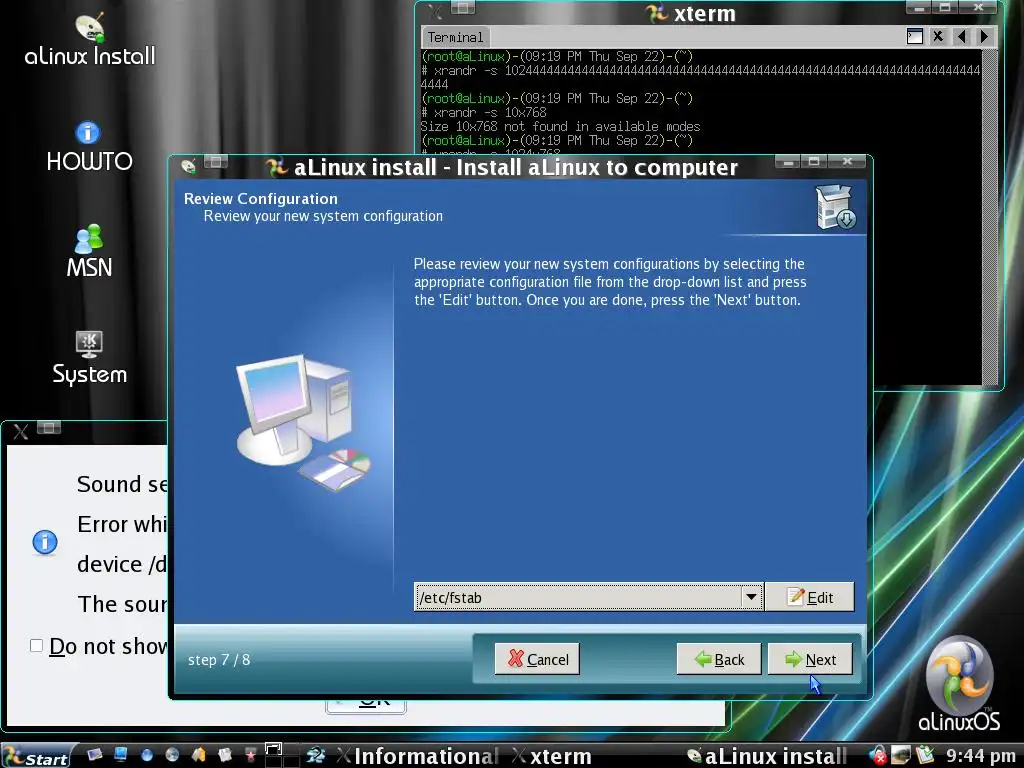Image resolution: width=1024 pixels, height=768 pixels.
Task: Click the clipboard icon in system tray
Action: [x=925, y=755]
